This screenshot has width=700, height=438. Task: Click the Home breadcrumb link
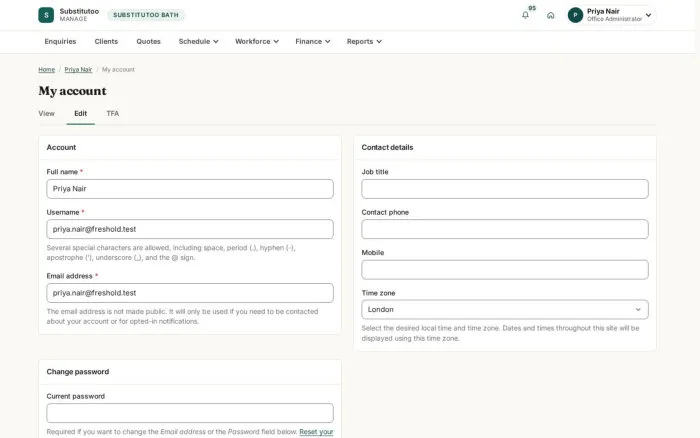46,70
